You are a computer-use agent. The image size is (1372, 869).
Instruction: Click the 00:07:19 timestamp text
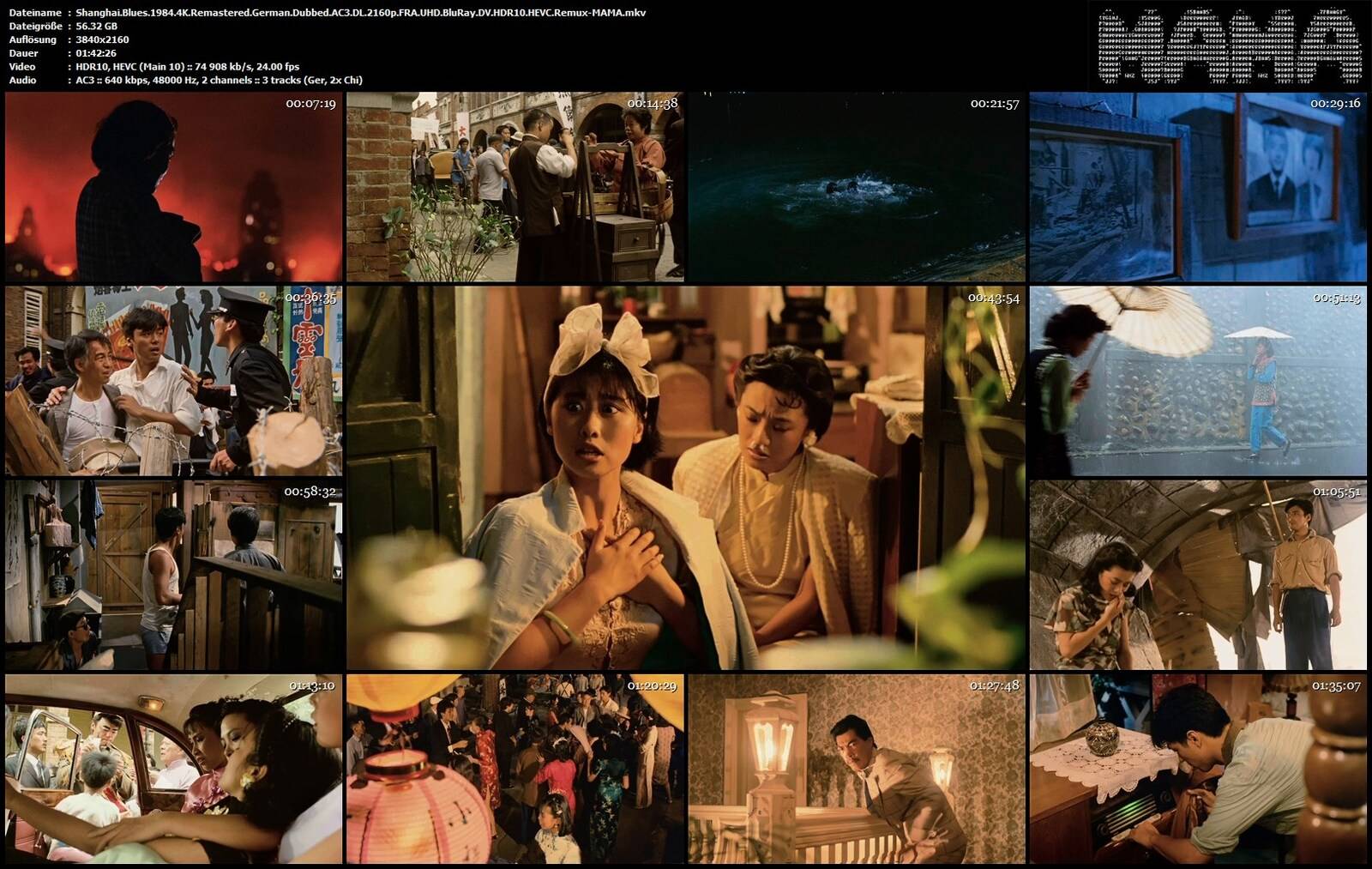(x=310, y=104)
